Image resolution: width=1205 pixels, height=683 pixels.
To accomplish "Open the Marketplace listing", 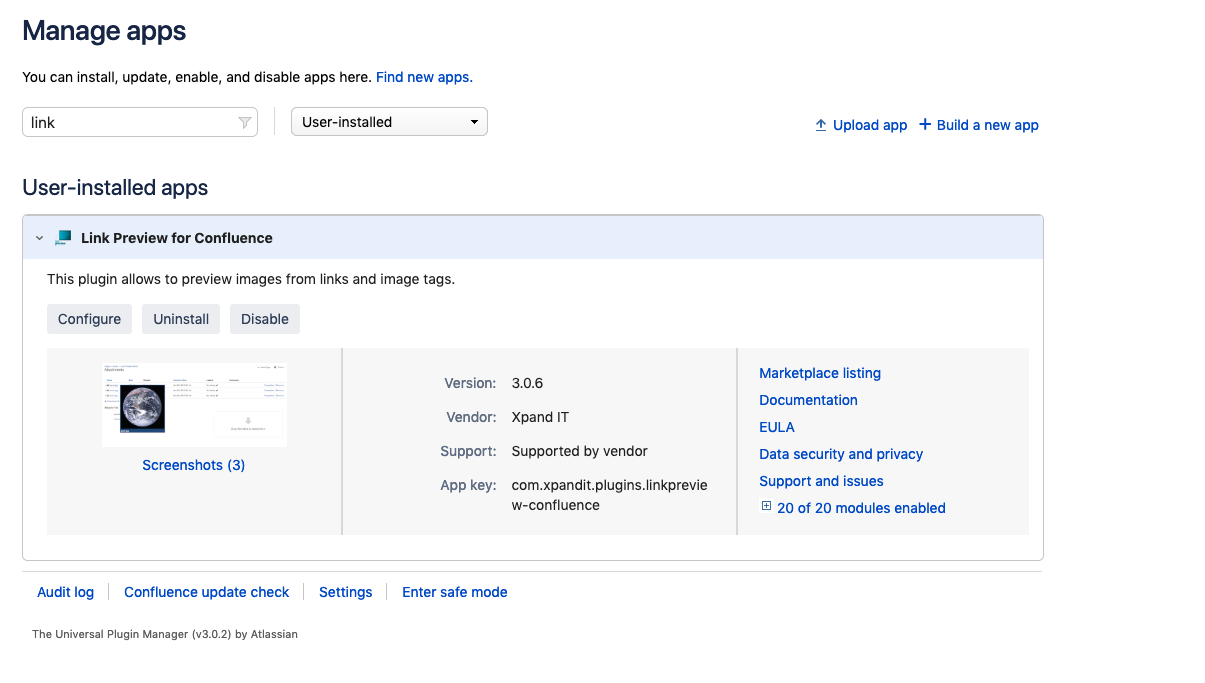I will pyautogui.click(x=820, y=373).
